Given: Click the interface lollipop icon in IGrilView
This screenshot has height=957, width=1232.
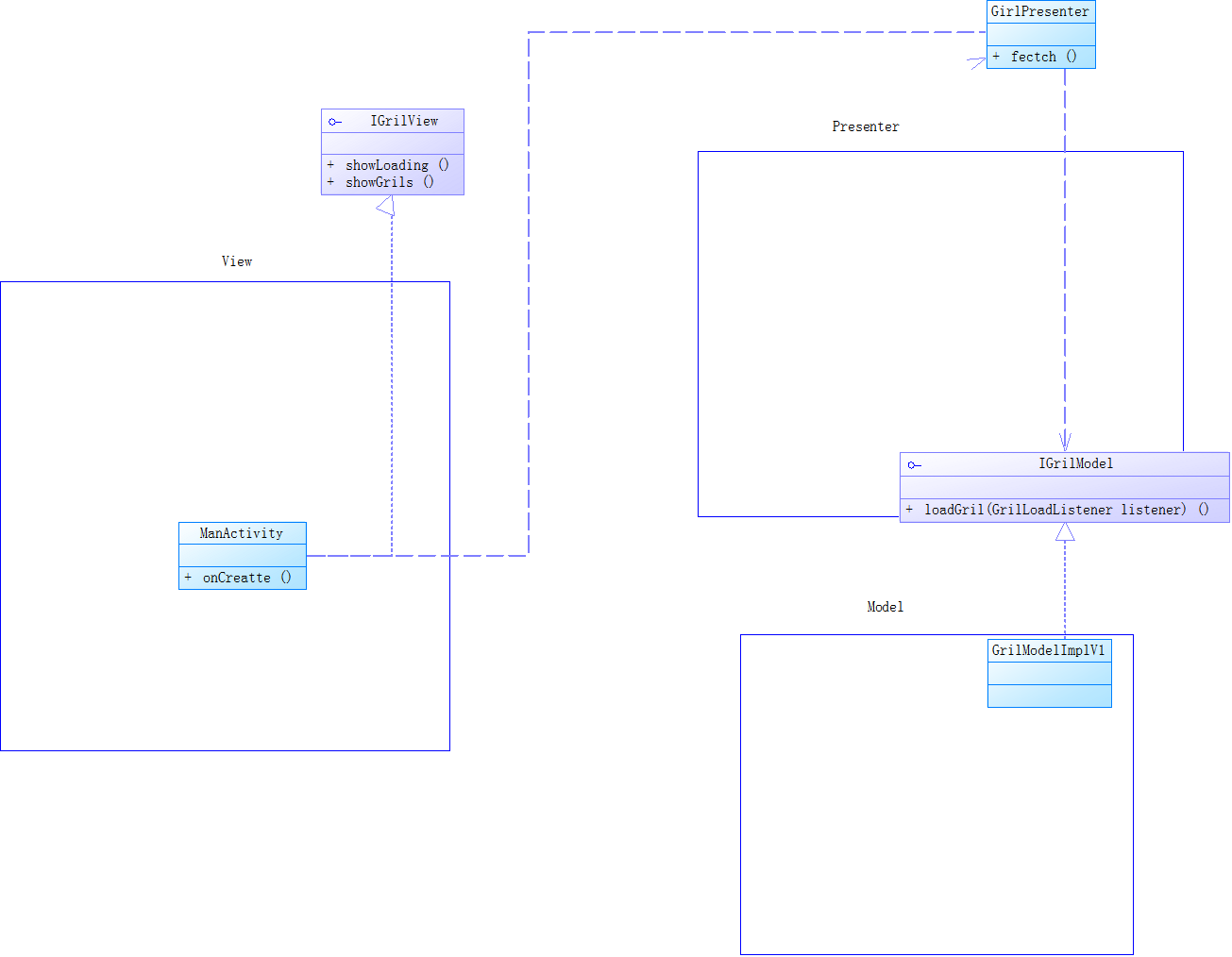Looking at the screenshot, I should click(334, 122).
